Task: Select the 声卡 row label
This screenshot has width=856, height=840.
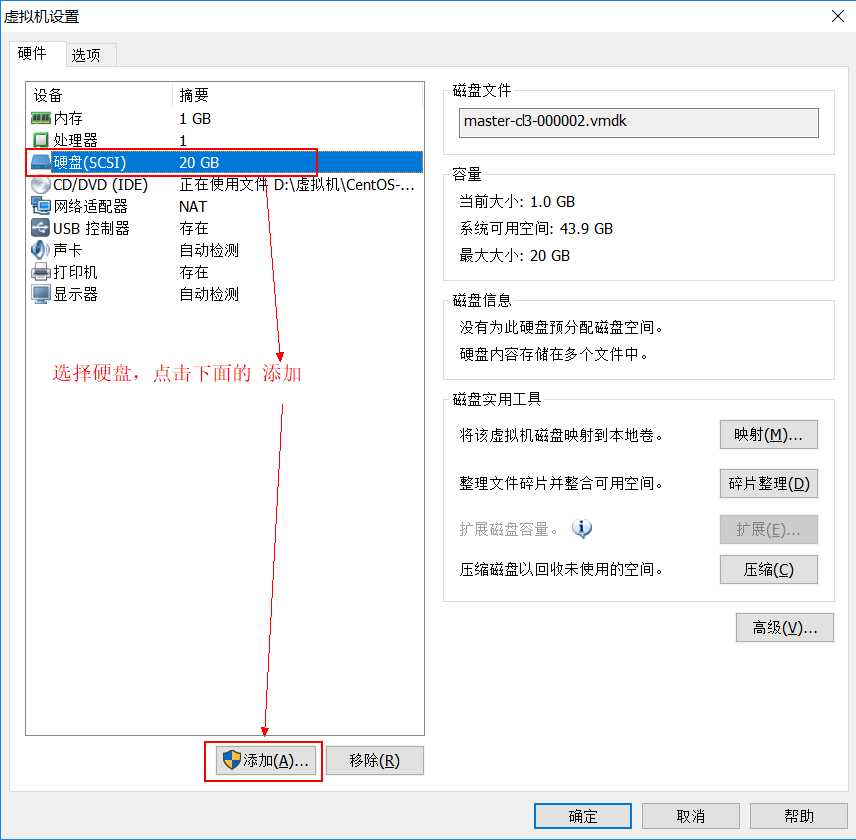Action: tap(68, 250)
